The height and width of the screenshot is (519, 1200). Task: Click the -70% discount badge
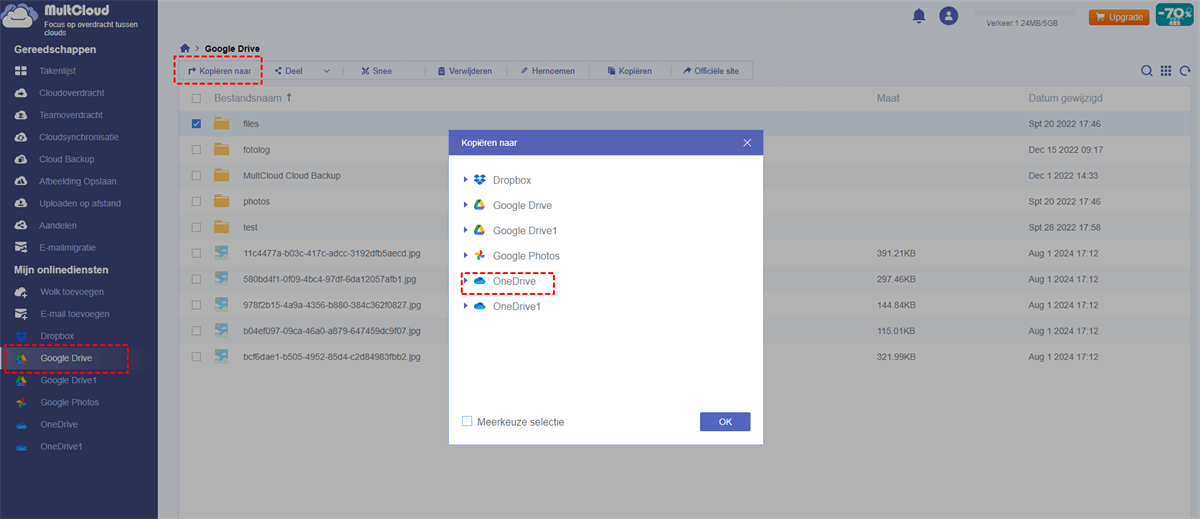coord(1175,15)
